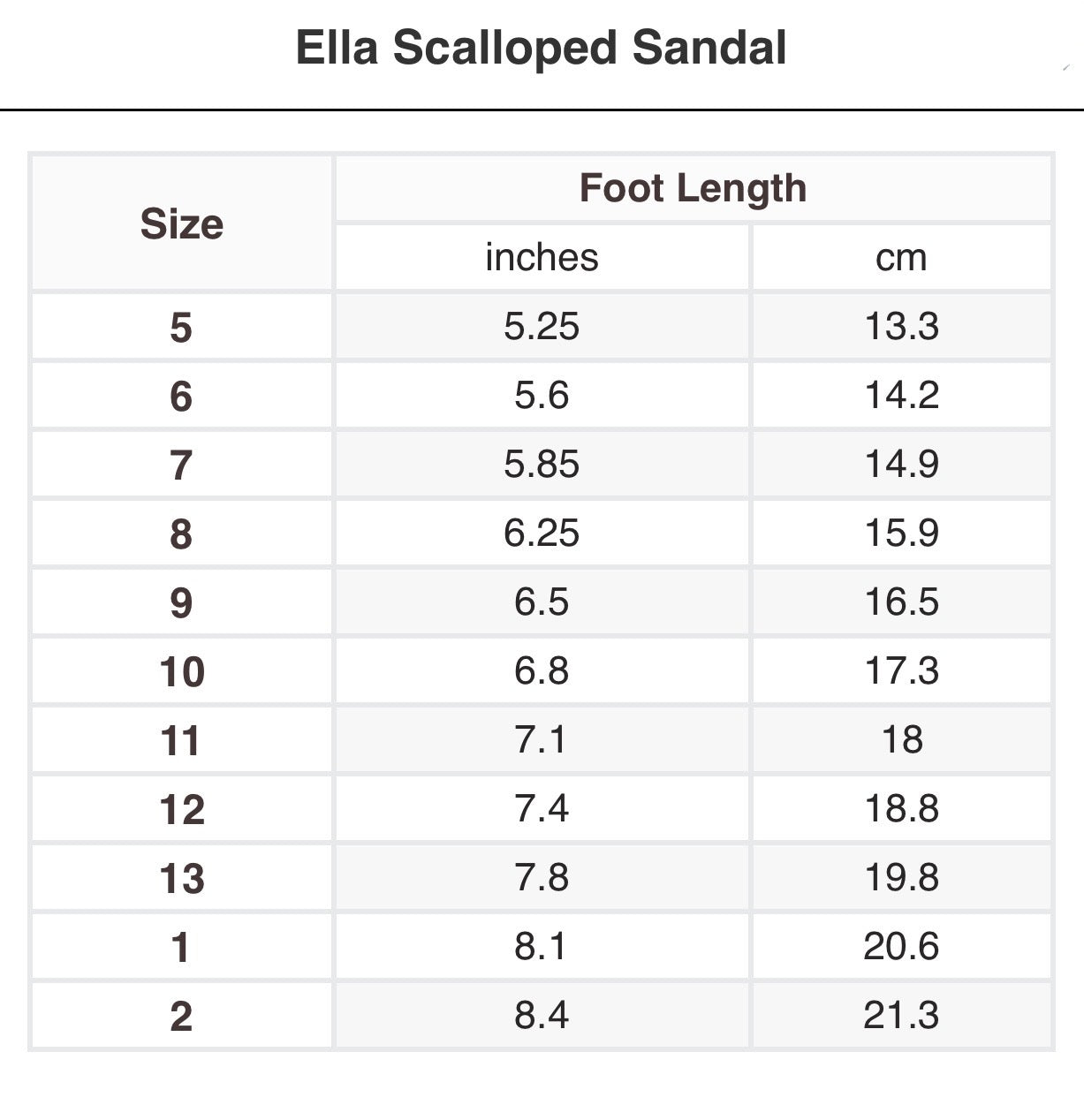
Task: Click the size 10 row label
Action: pyautogui.click(x=182, y=671)
